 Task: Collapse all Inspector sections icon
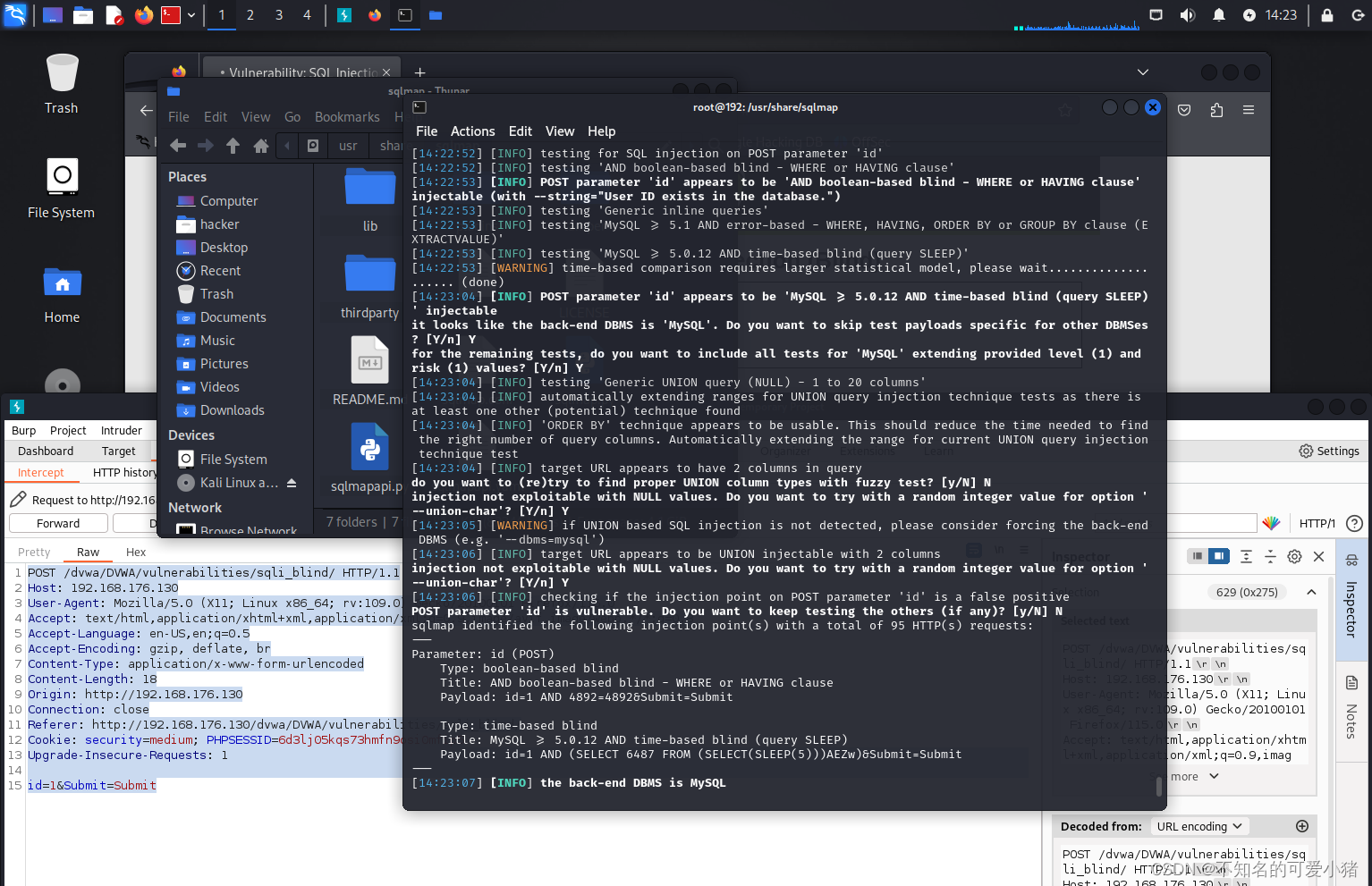(1270, 556)
